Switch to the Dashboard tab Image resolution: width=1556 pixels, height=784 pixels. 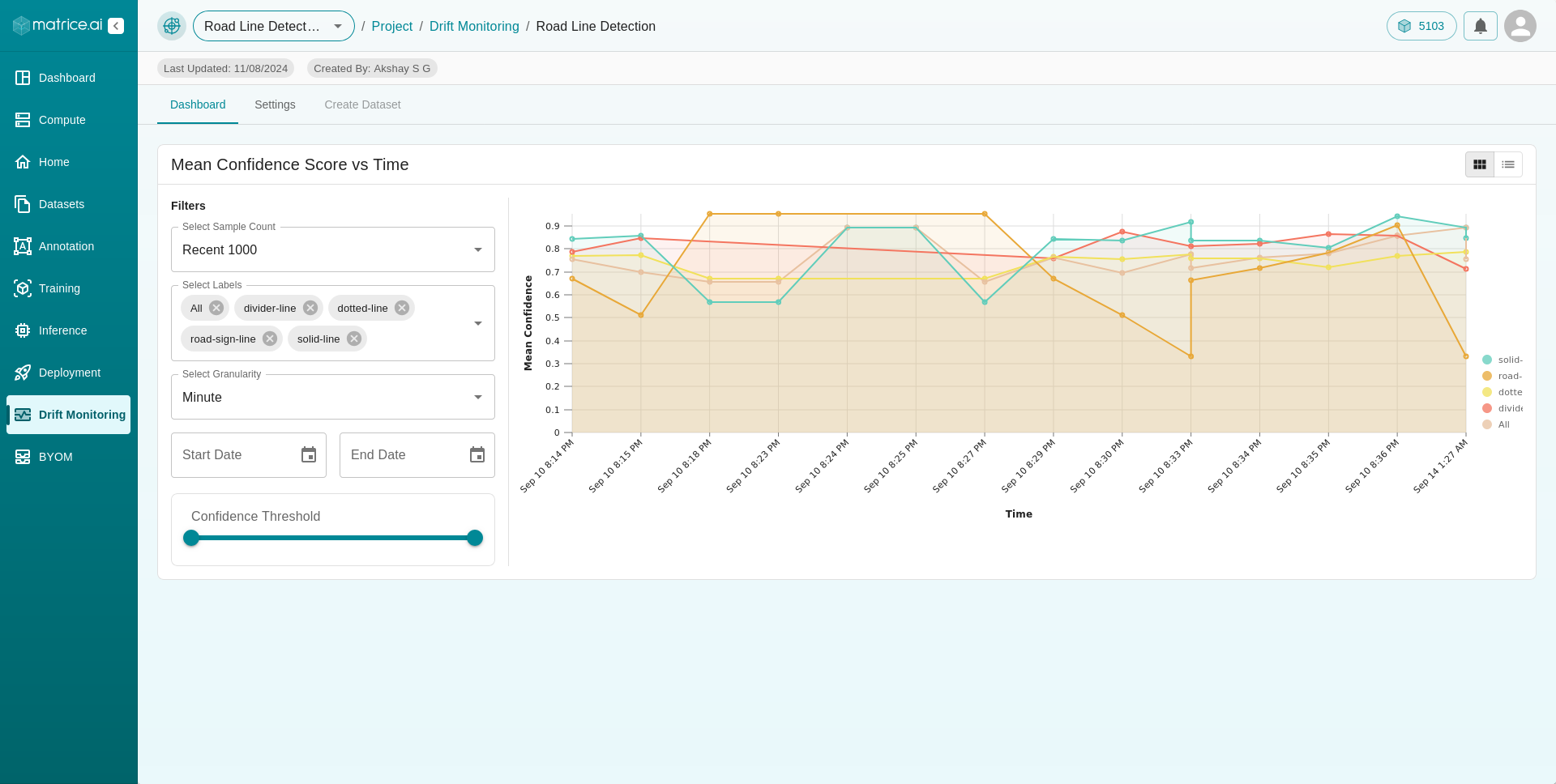coord(198,104)
